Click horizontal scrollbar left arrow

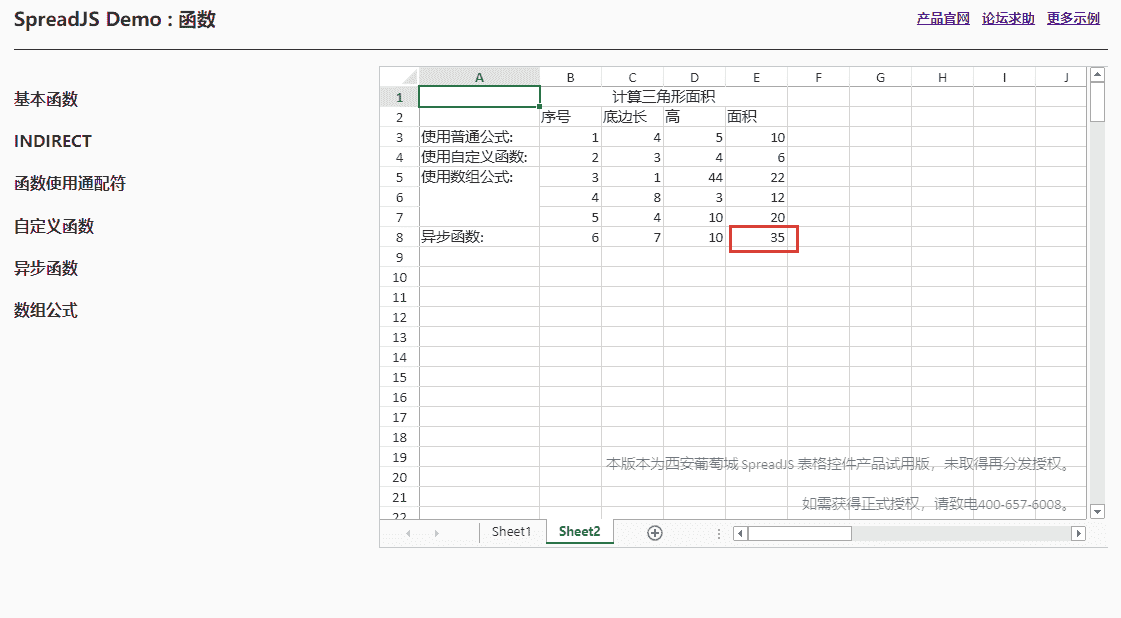741,534
